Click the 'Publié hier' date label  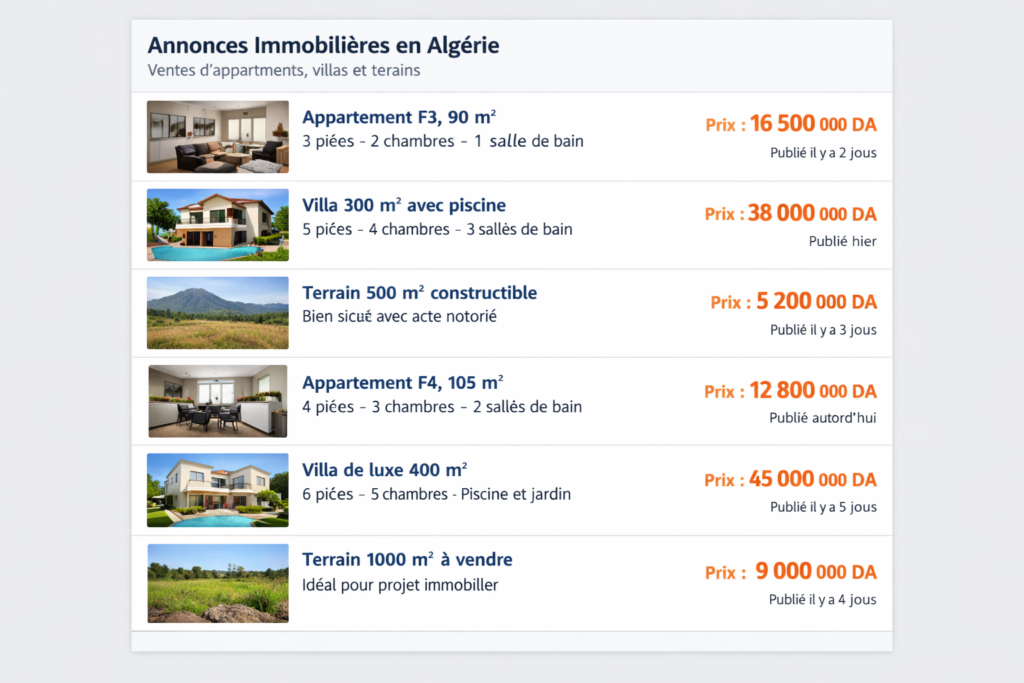pos(842,241)
